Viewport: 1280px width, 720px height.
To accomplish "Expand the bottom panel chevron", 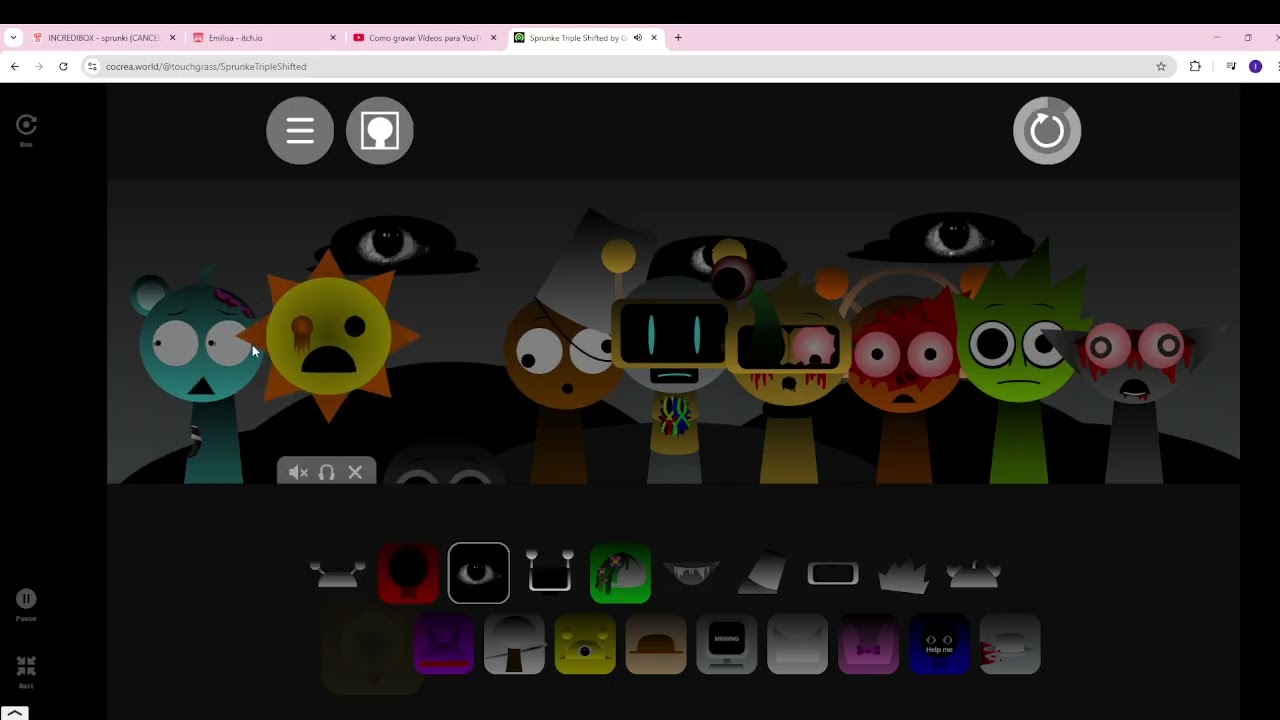I will pyautogui.click(x=15, y=713).
